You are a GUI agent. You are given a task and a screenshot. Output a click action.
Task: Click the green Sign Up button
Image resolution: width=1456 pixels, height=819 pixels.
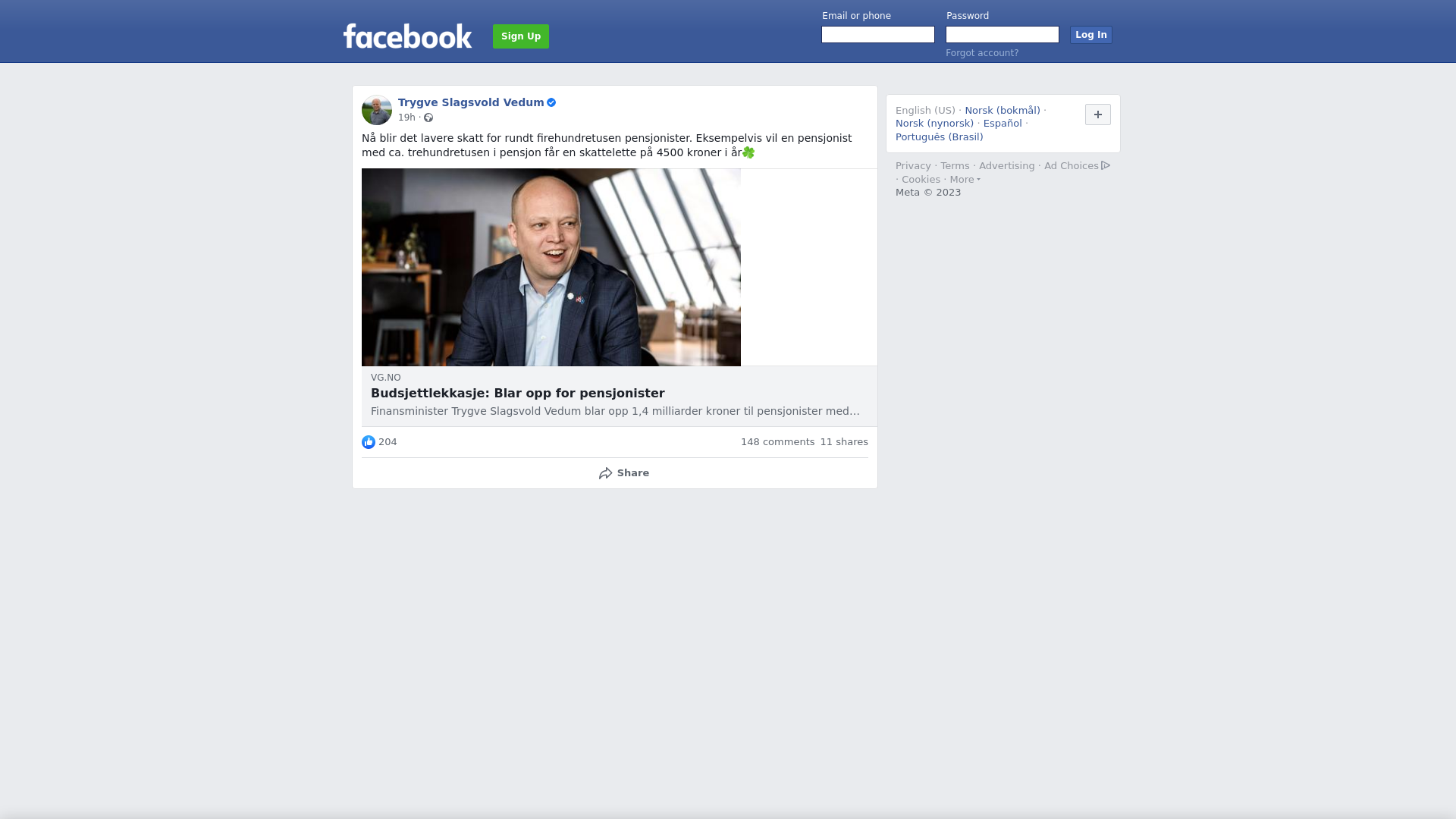point(521,36)
